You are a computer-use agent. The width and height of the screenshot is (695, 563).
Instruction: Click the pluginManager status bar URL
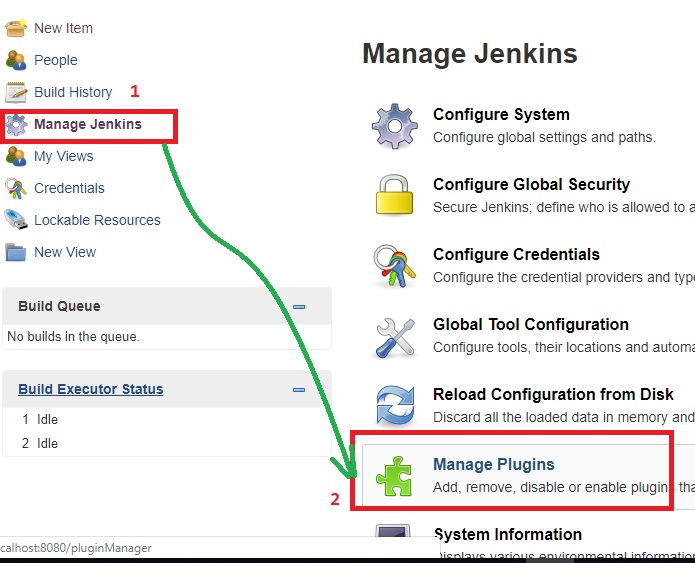(76, 548)
